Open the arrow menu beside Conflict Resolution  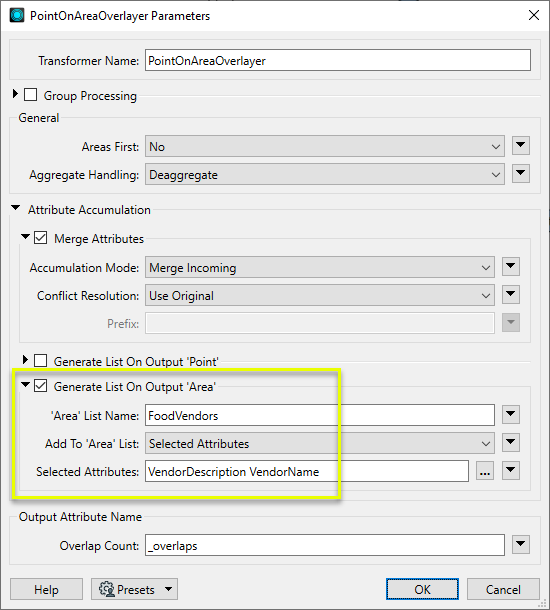tap(510, 294)
